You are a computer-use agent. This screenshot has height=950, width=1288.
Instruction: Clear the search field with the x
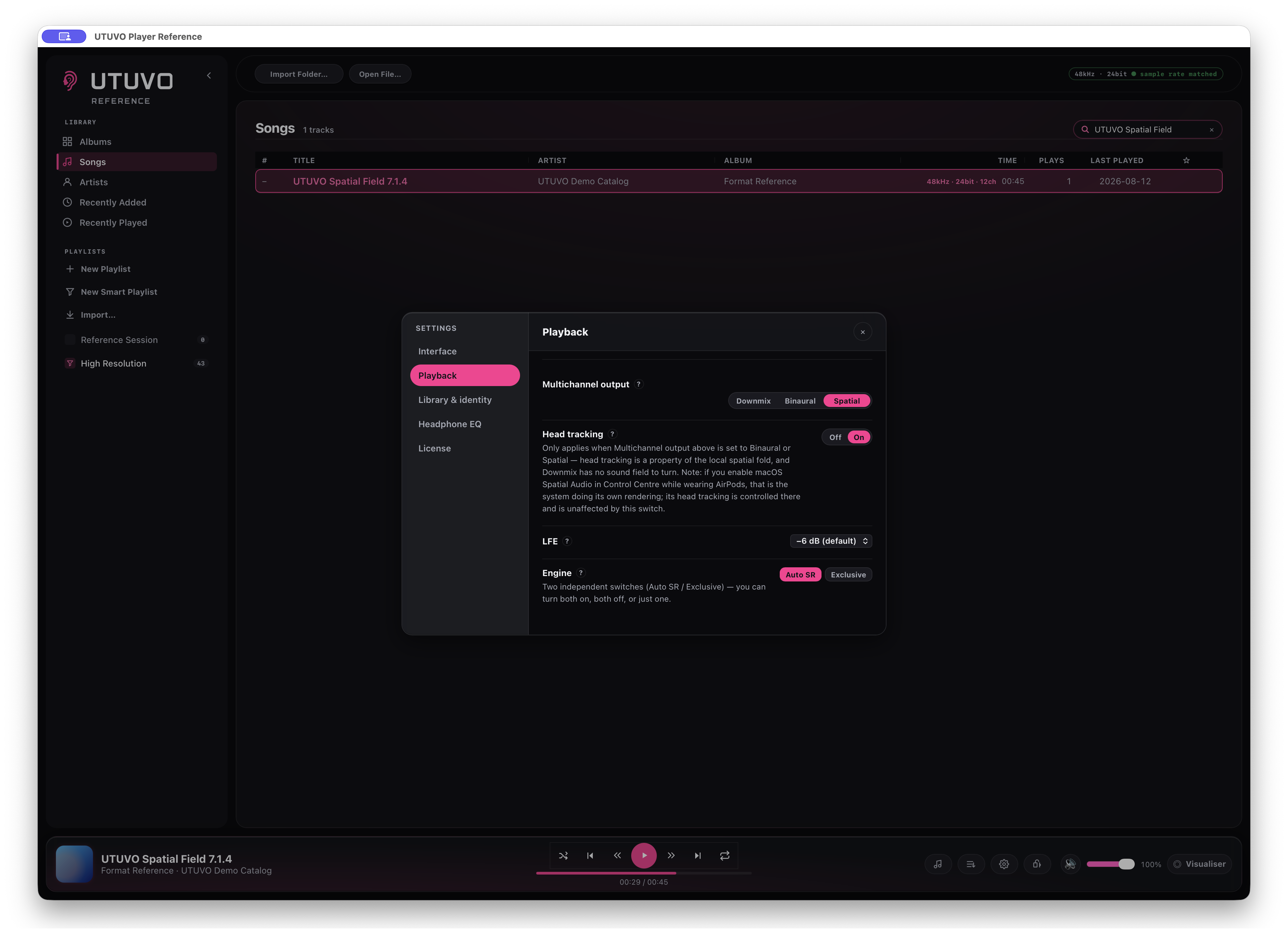click(1212, 130)
